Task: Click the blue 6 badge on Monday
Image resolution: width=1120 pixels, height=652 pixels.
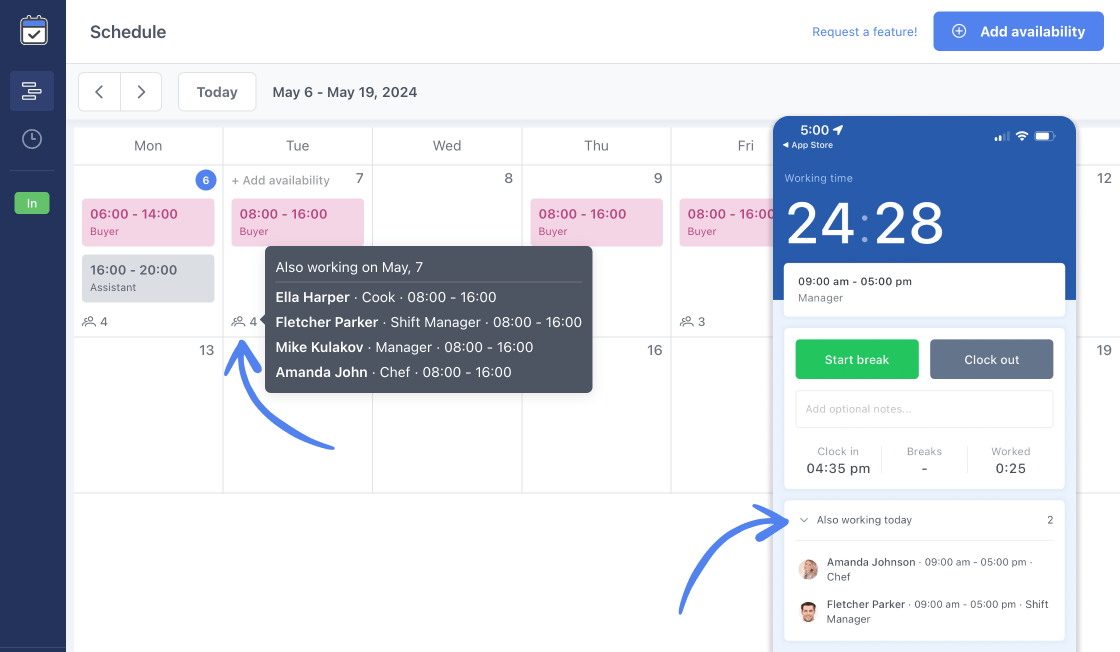Action: pos(206,180)
